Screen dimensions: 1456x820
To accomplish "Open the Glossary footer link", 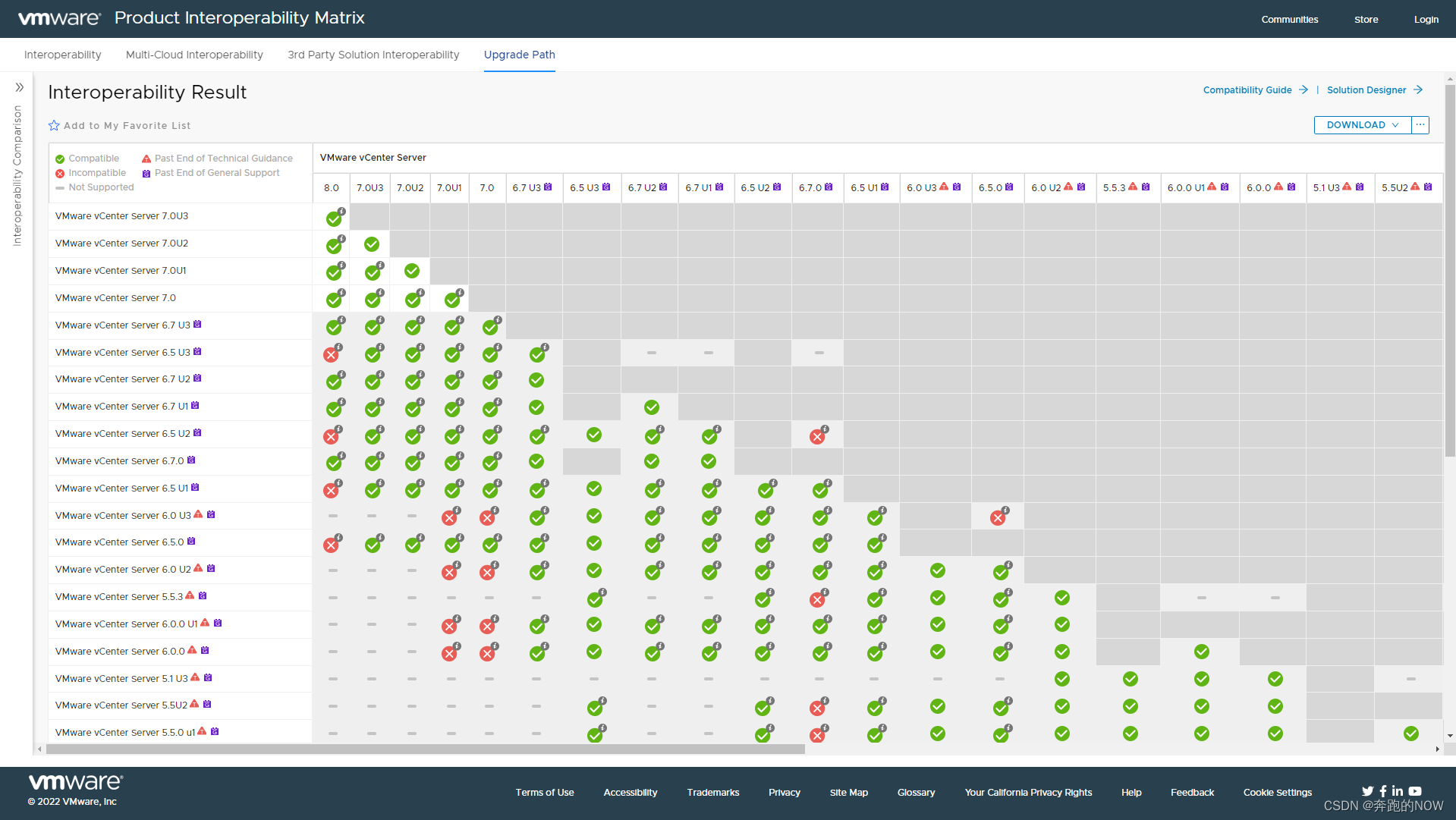I will (x=916, y=792).
